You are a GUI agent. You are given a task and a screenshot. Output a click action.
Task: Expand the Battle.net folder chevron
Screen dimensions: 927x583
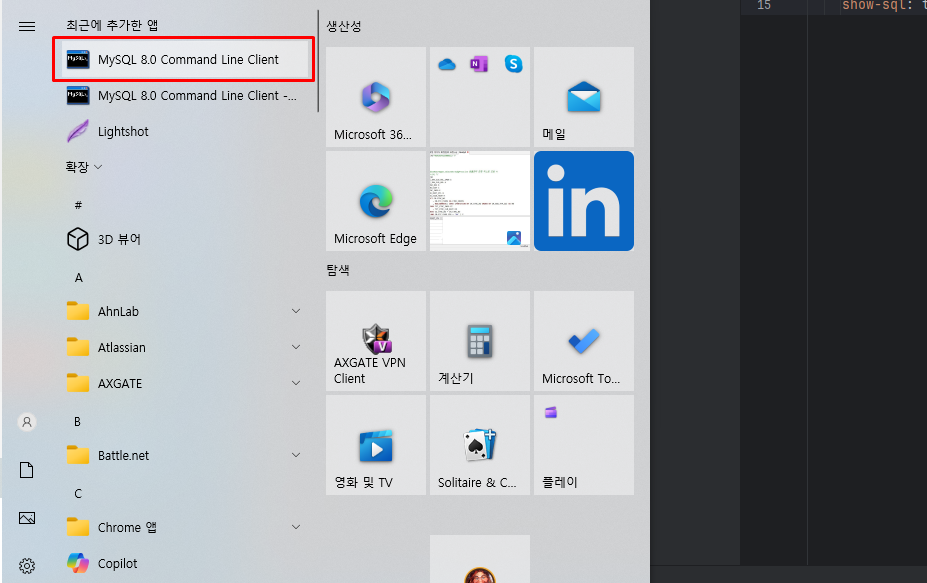(x=296, y=455)
